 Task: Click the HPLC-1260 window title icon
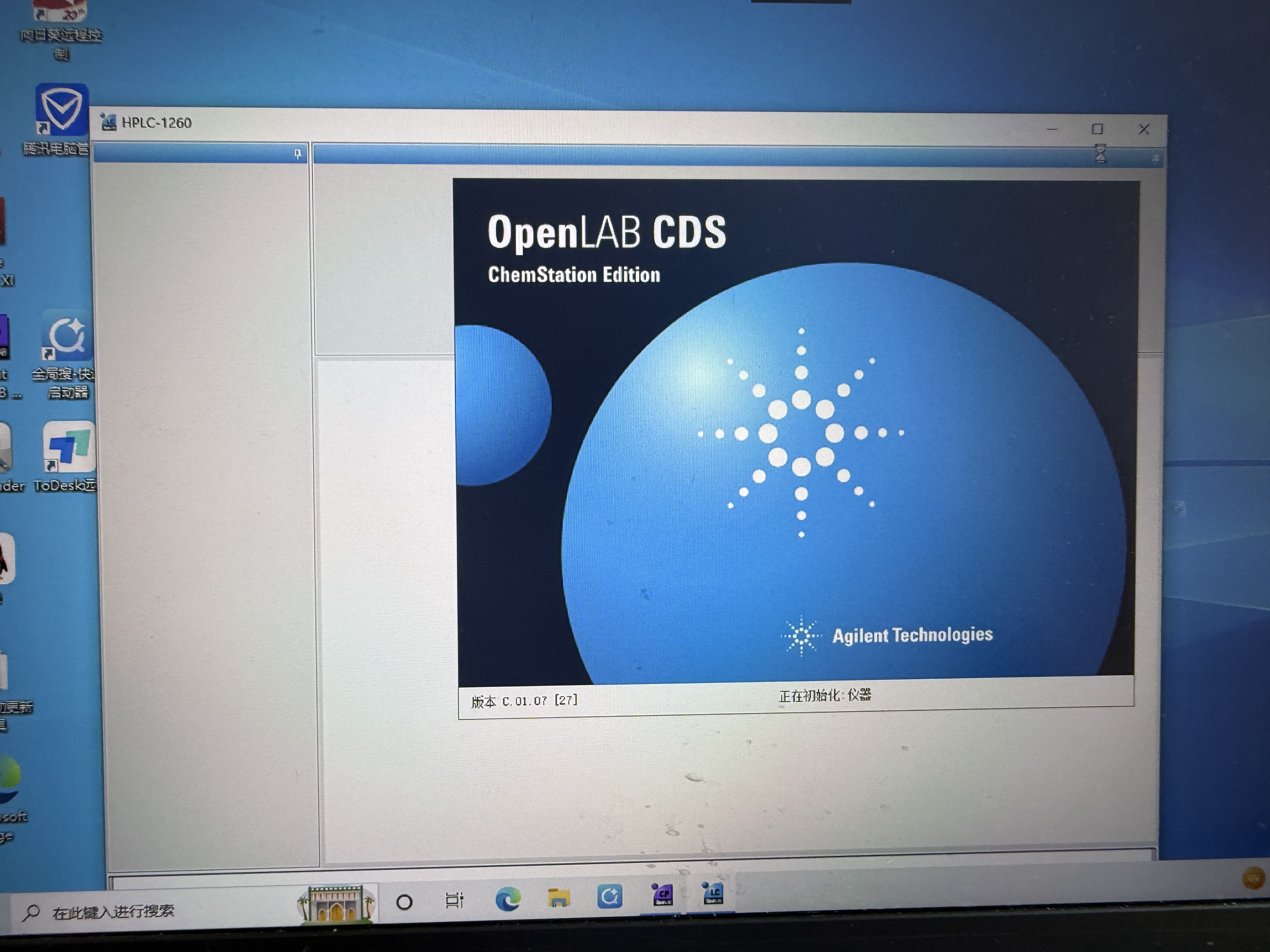click(108, 122)
